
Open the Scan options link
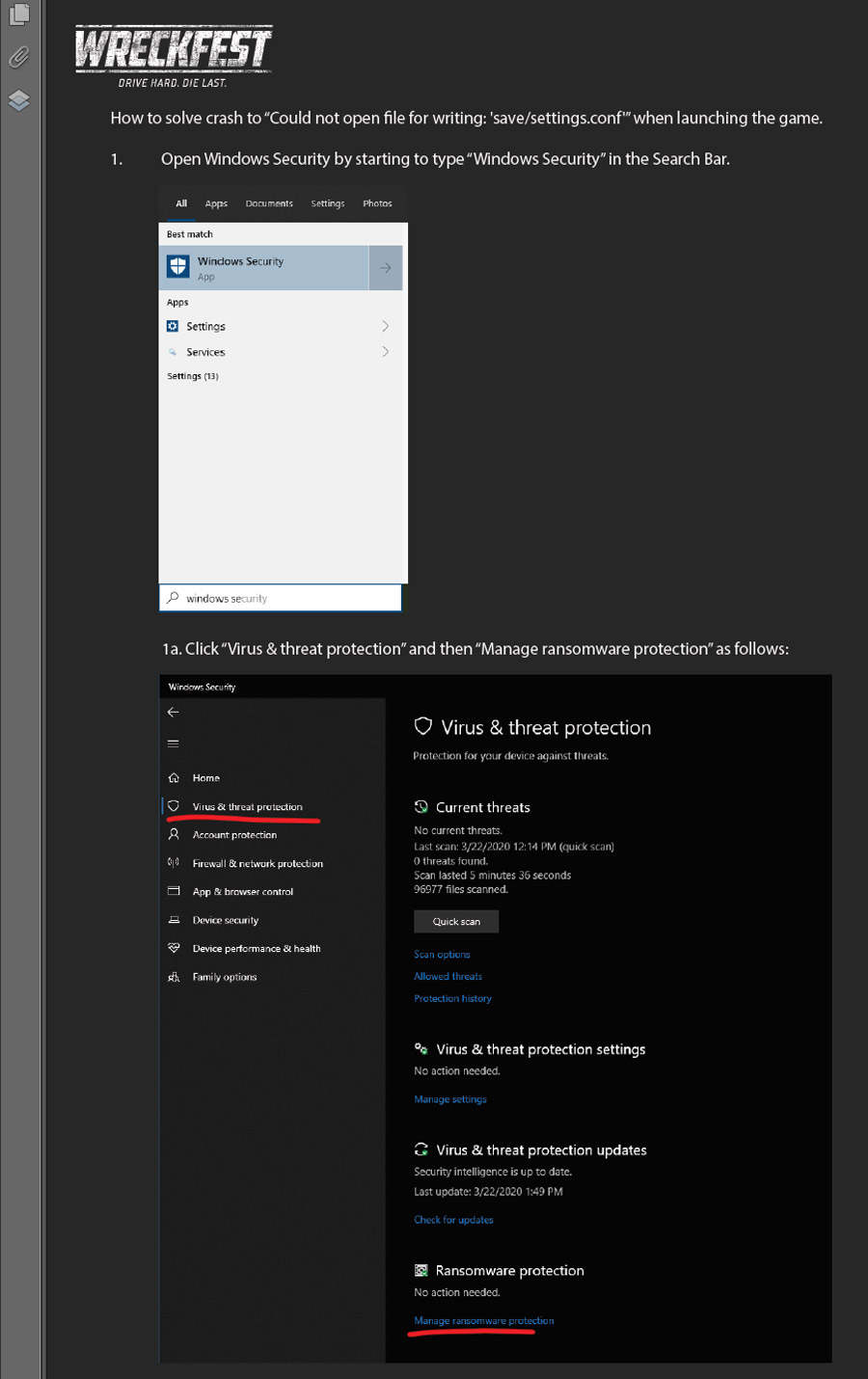(x=442, y=955)
